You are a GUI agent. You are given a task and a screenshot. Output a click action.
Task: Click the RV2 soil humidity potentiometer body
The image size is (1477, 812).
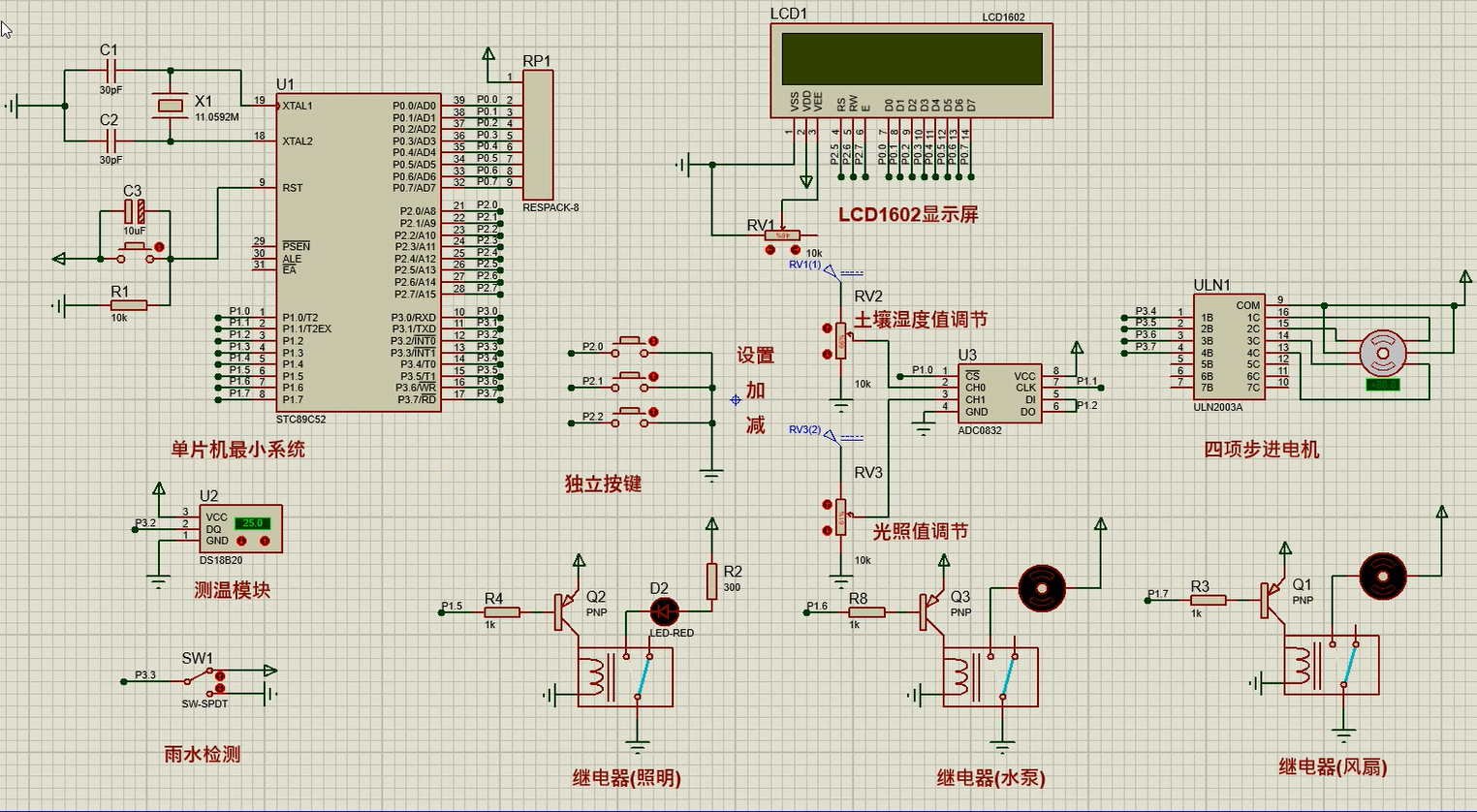(840, 341)
